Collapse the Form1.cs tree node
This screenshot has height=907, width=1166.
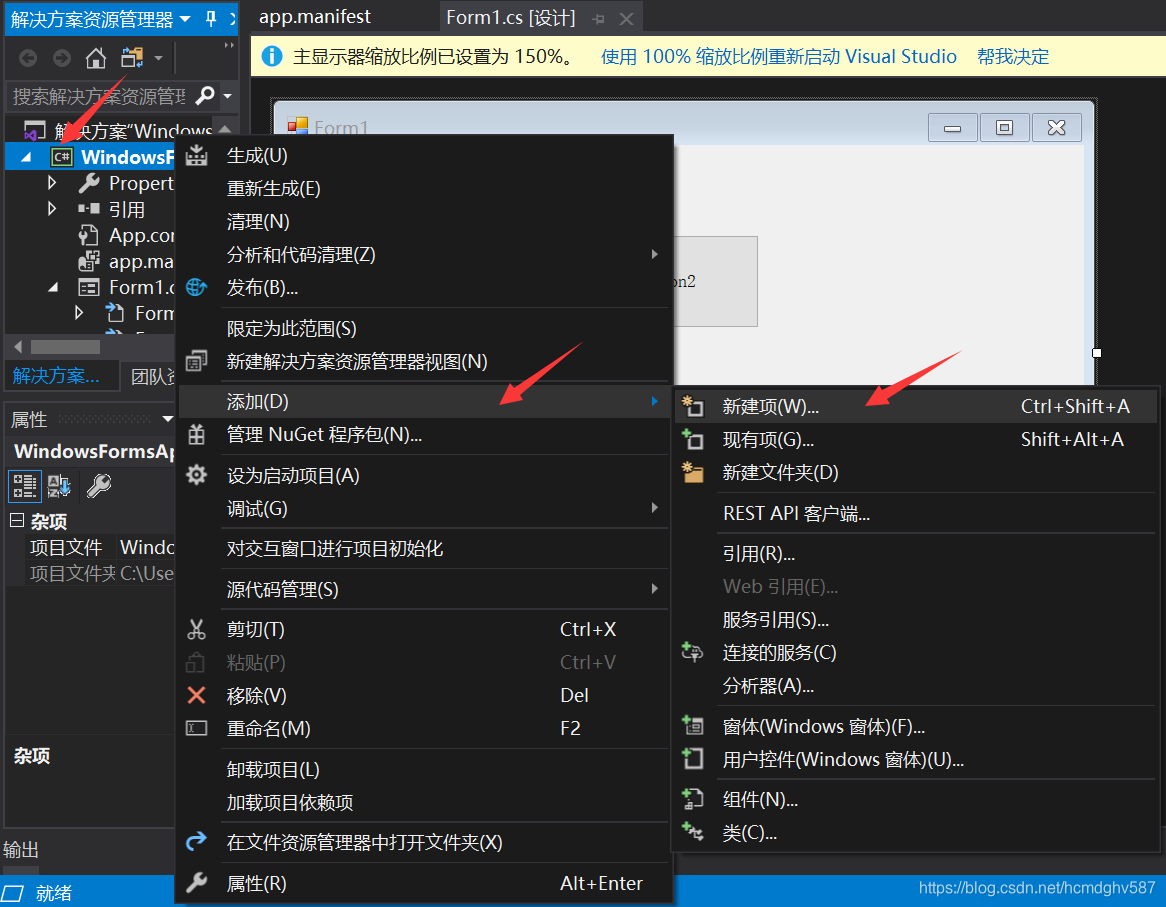point(53,287)
